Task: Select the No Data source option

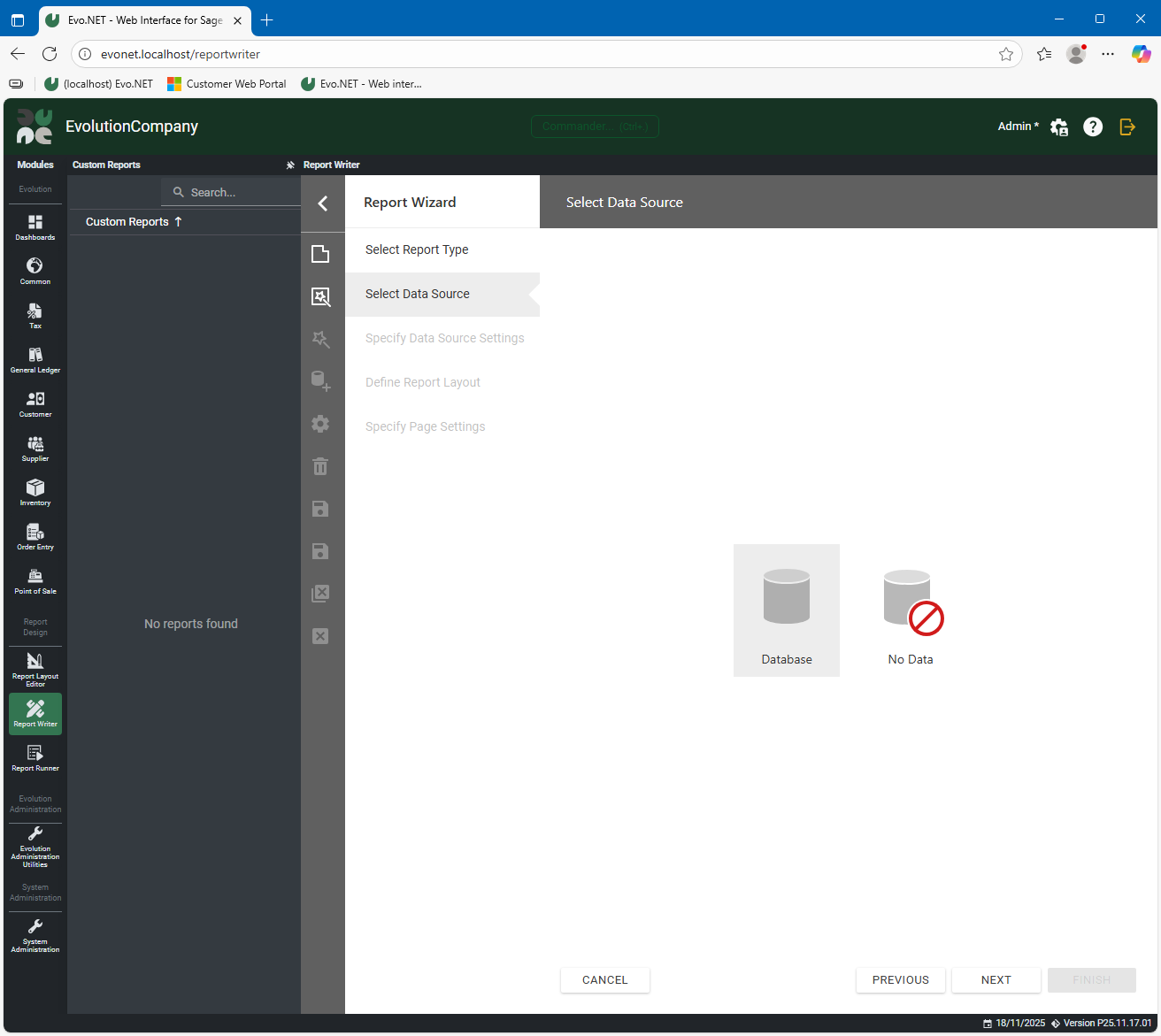Action: [x=911, y=610]
